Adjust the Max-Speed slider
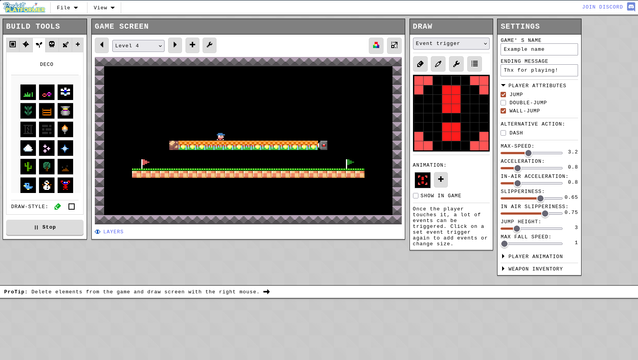638x360 pixels. coord(531,153)
